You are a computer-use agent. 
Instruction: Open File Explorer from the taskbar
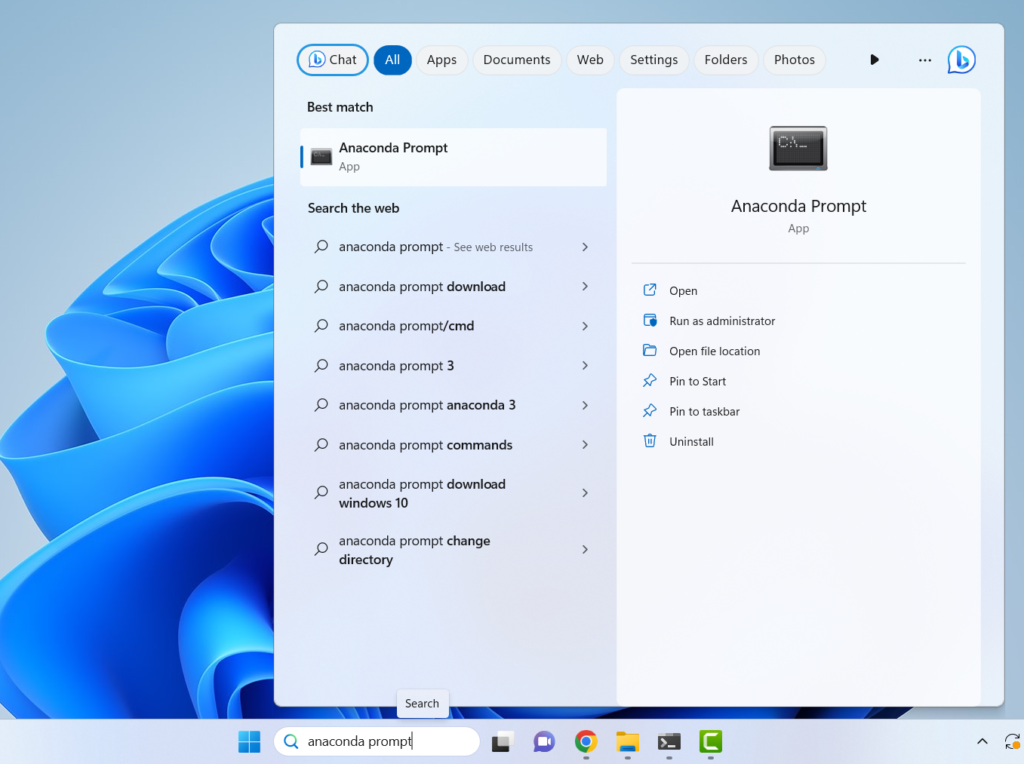point(628,741)
